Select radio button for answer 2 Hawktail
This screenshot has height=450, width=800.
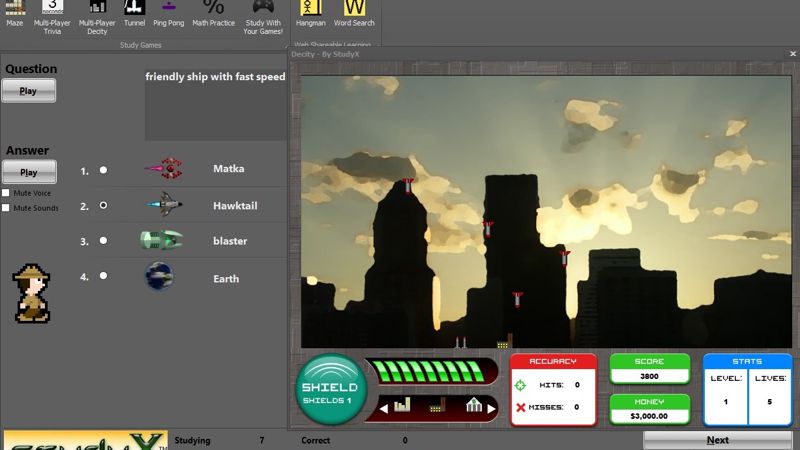point(103,205)
